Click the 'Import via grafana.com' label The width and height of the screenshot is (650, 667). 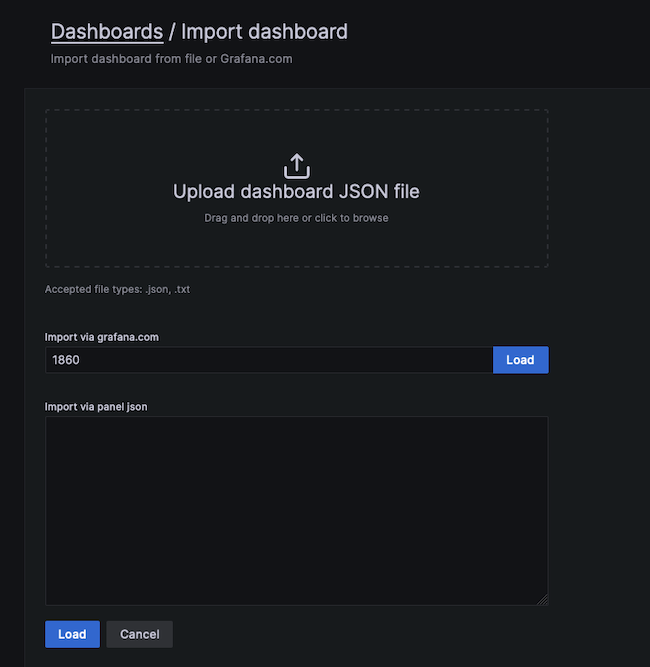102,337
